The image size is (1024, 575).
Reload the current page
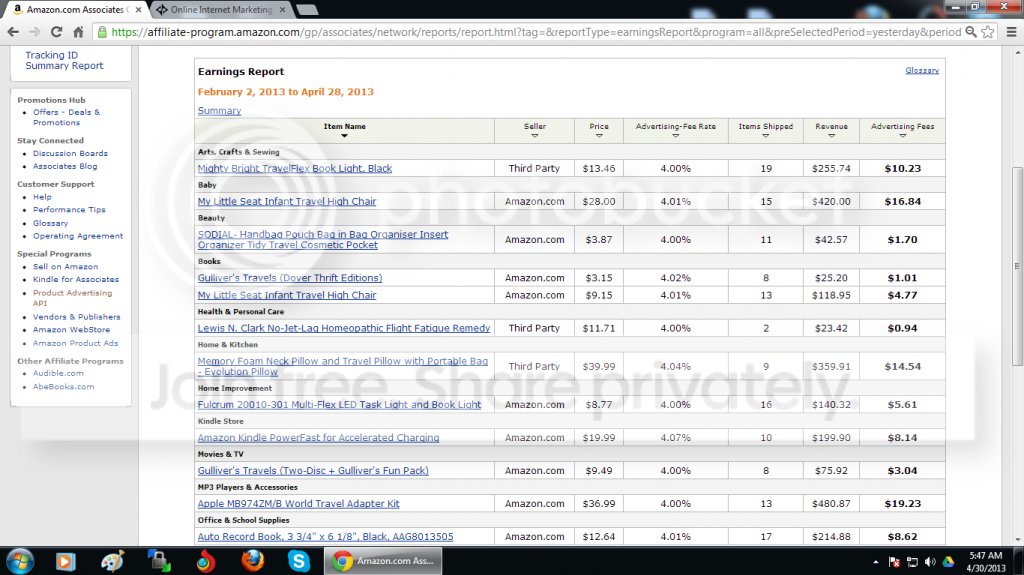coord(56,31)
